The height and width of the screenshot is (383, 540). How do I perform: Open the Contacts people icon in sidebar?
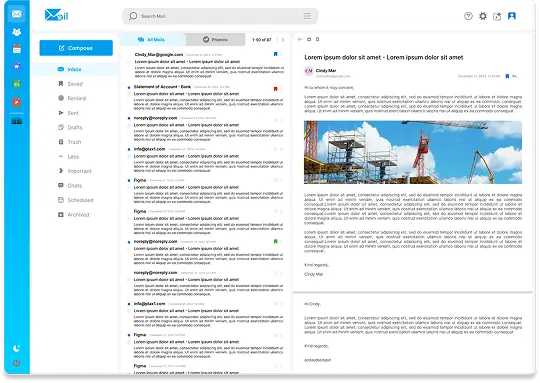(x=17, y=32)
